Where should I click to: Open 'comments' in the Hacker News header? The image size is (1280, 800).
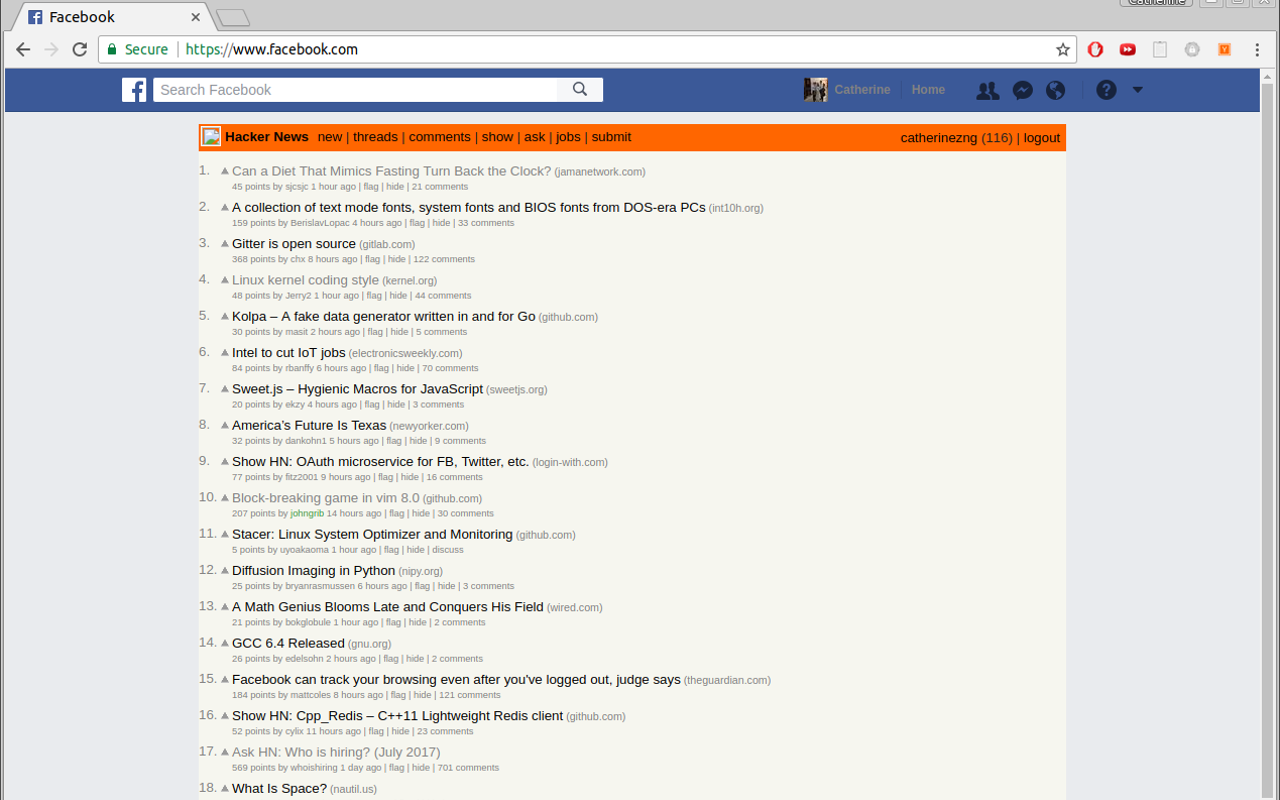[439, 137]
